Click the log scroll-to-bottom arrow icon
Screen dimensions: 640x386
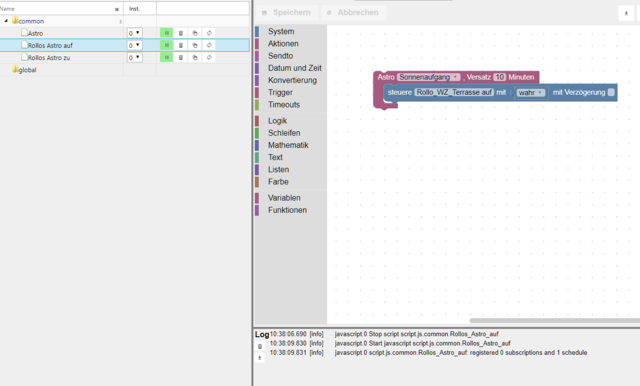(x=260, y=358)
